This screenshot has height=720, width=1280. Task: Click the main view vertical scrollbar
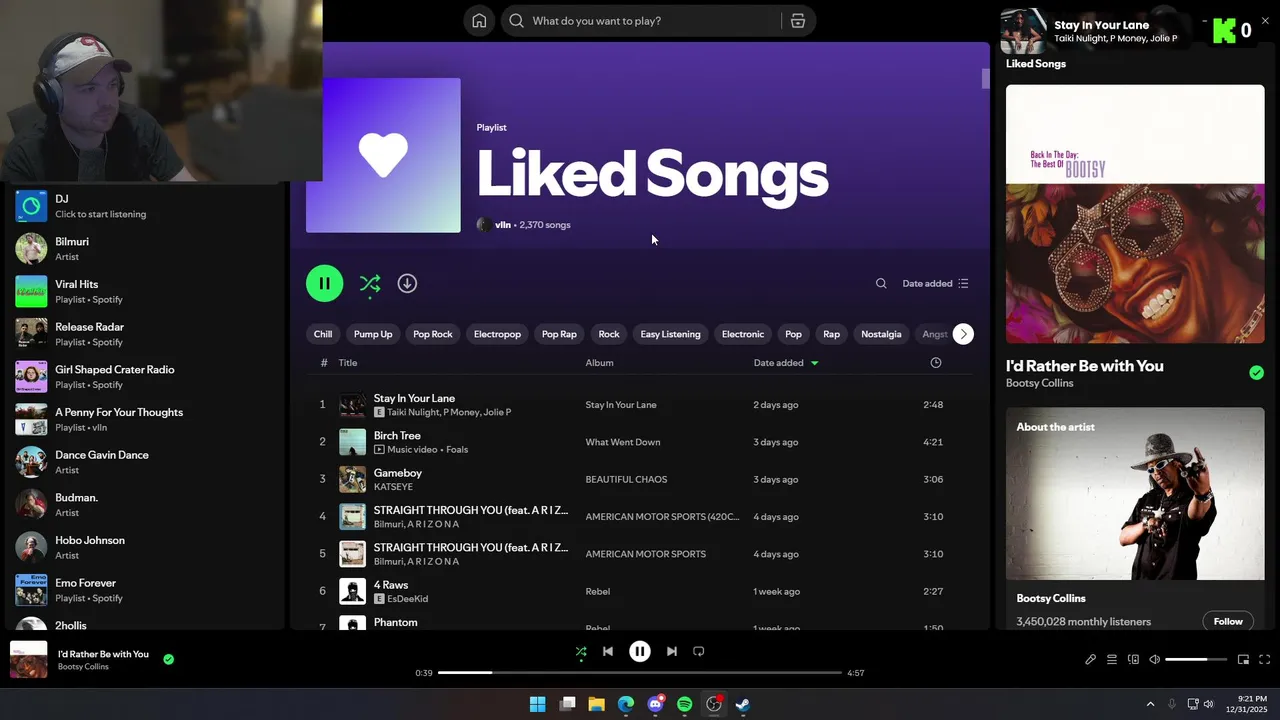point(985,78)
